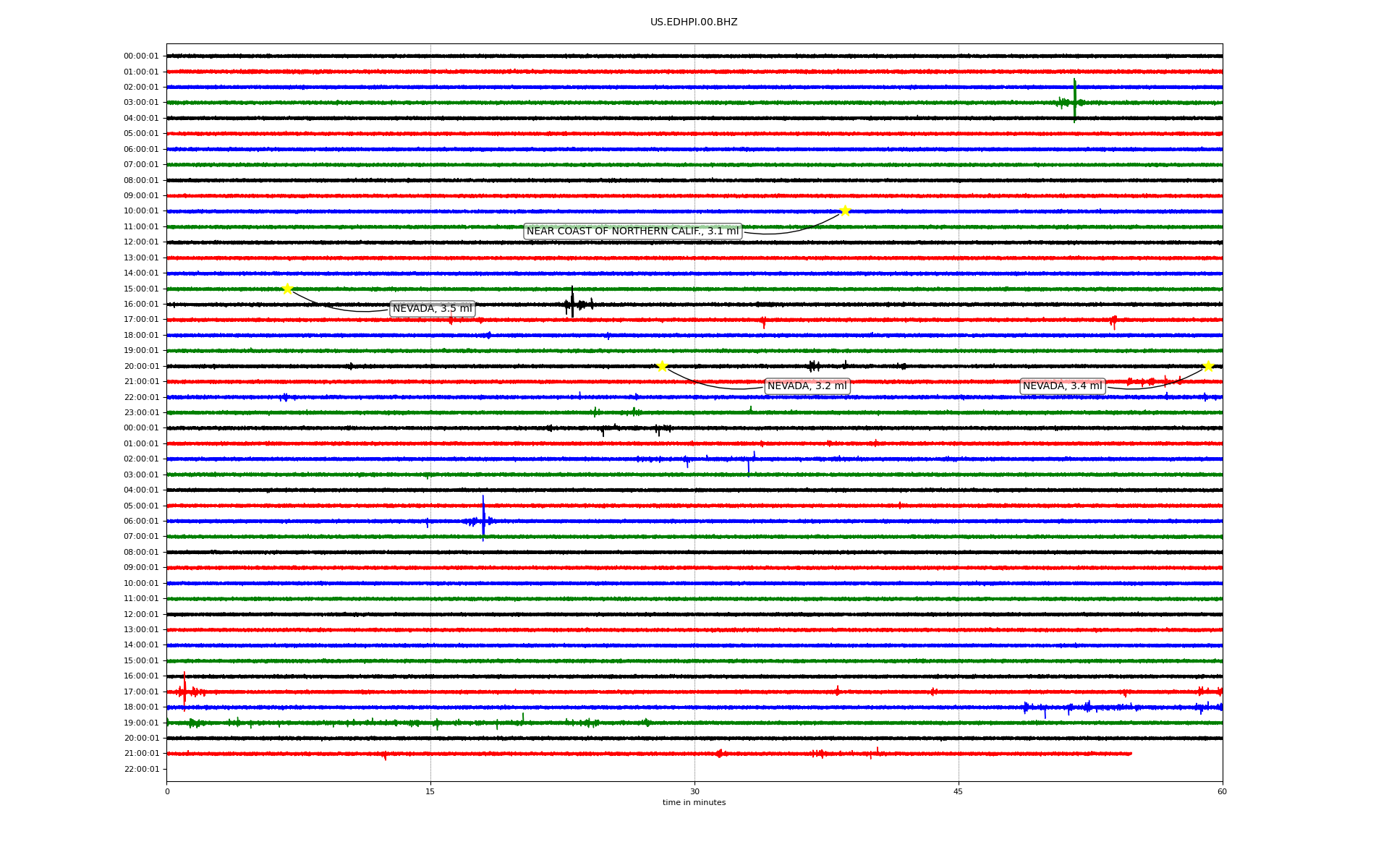Click the NEVADA, 3.2 ml annotation
This screenshot has height=868, width=1389.
pos(807,386)
